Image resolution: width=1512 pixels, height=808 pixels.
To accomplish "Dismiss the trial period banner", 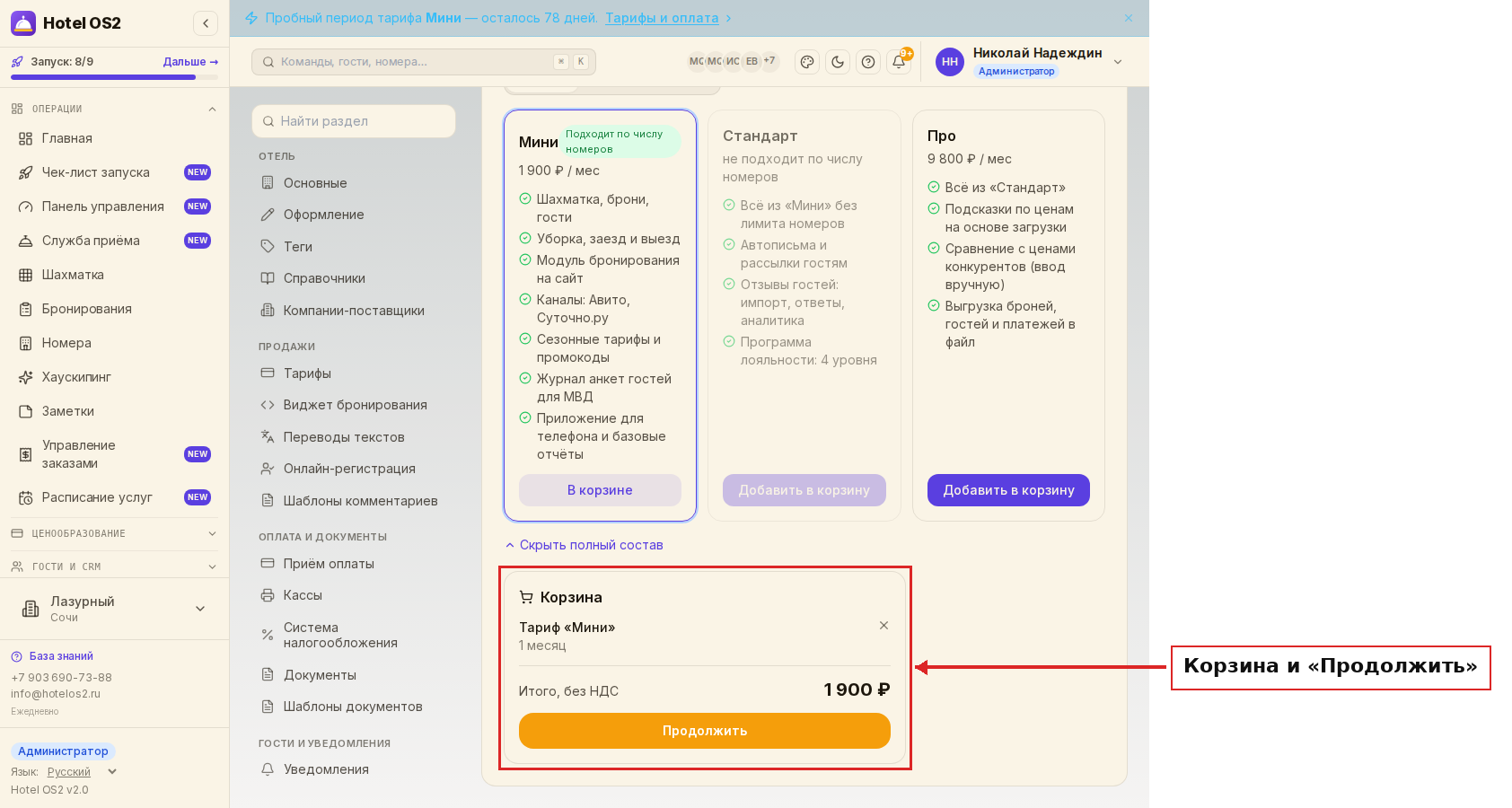I will pyautogui.click(x=1129, y=18).
